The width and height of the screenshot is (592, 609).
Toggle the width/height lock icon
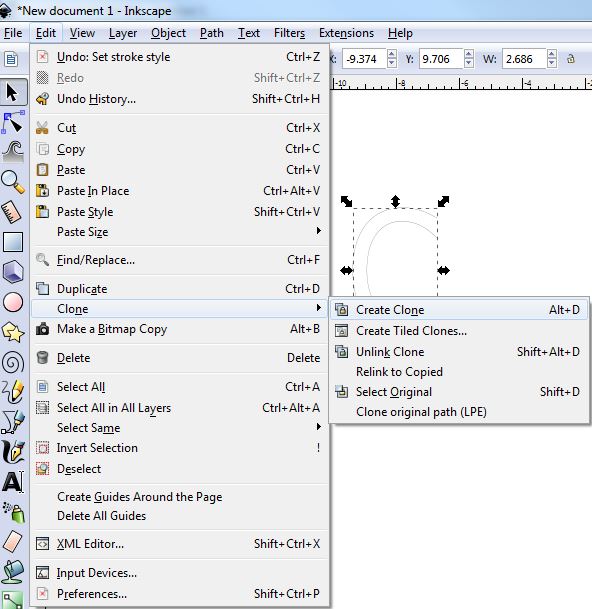click(571, 59)
